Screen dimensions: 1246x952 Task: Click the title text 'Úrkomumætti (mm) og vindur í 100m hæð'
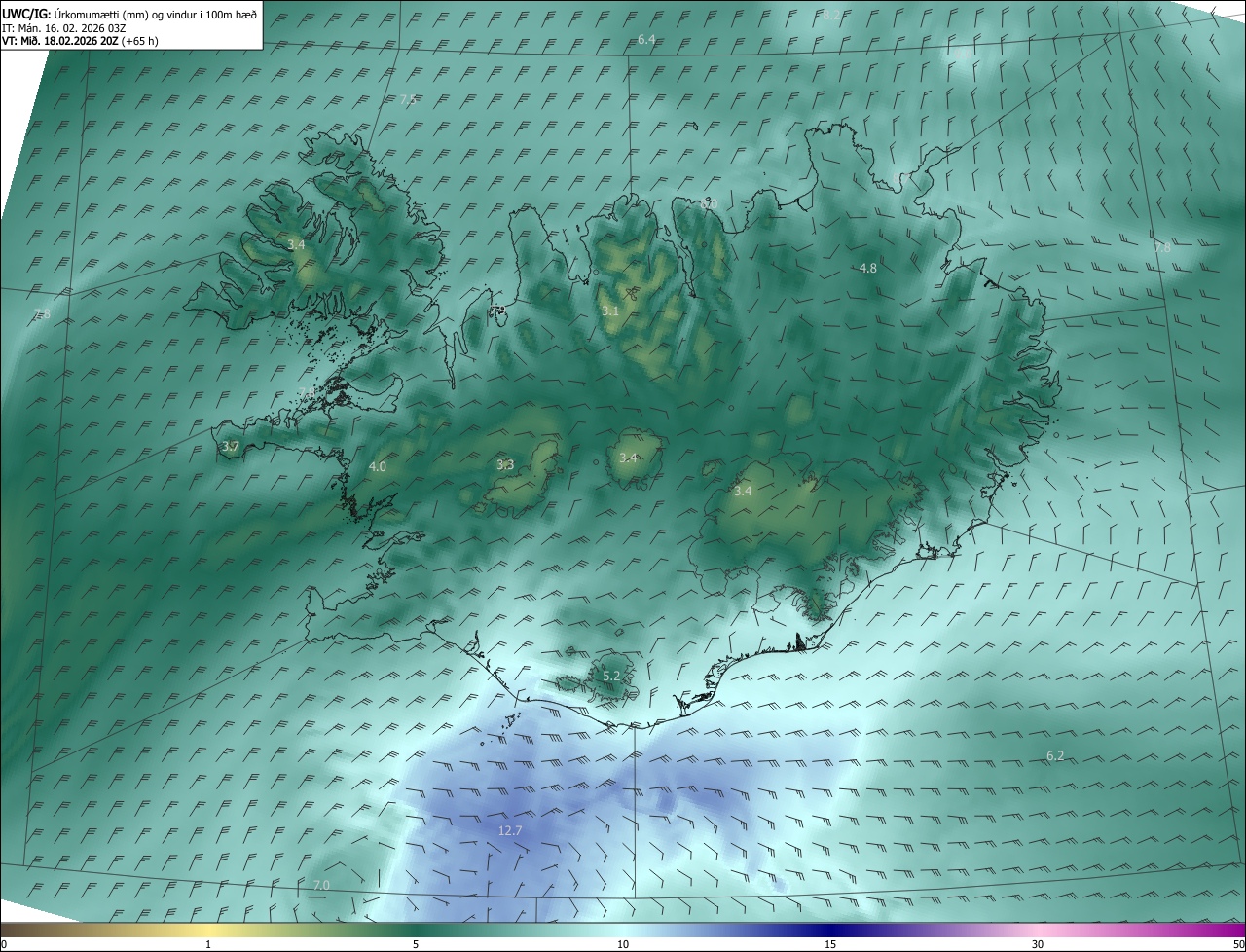[155, 15]
